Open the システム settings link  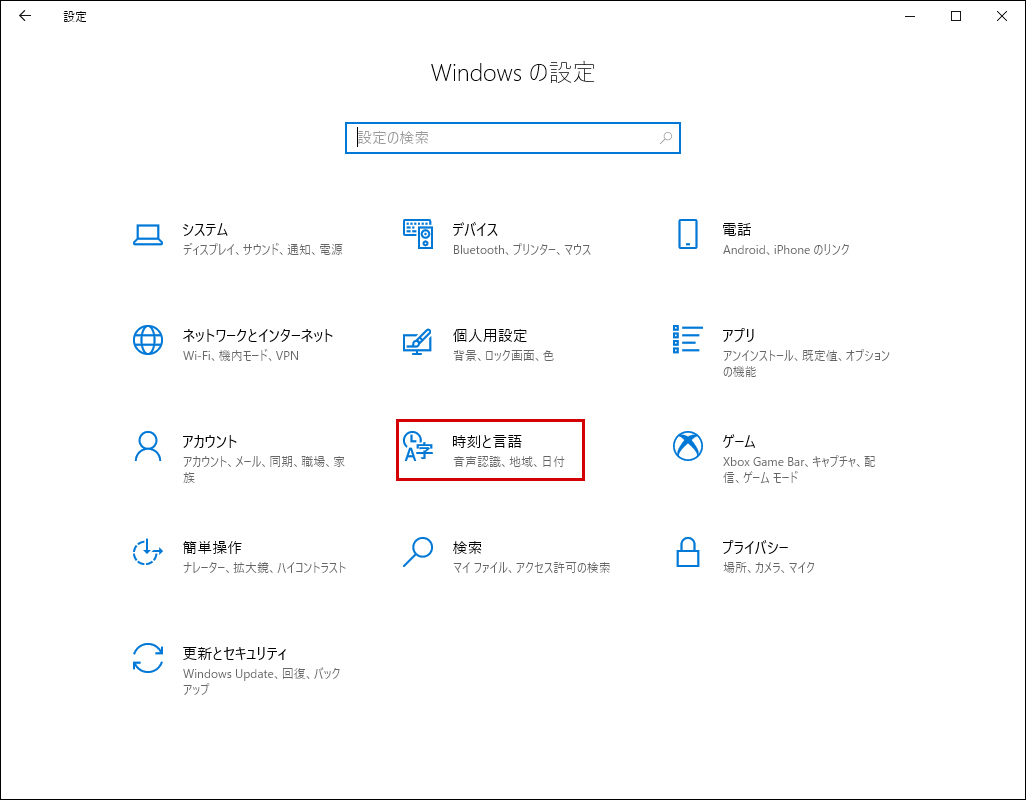pyautogui.click(x=205, y=230)
